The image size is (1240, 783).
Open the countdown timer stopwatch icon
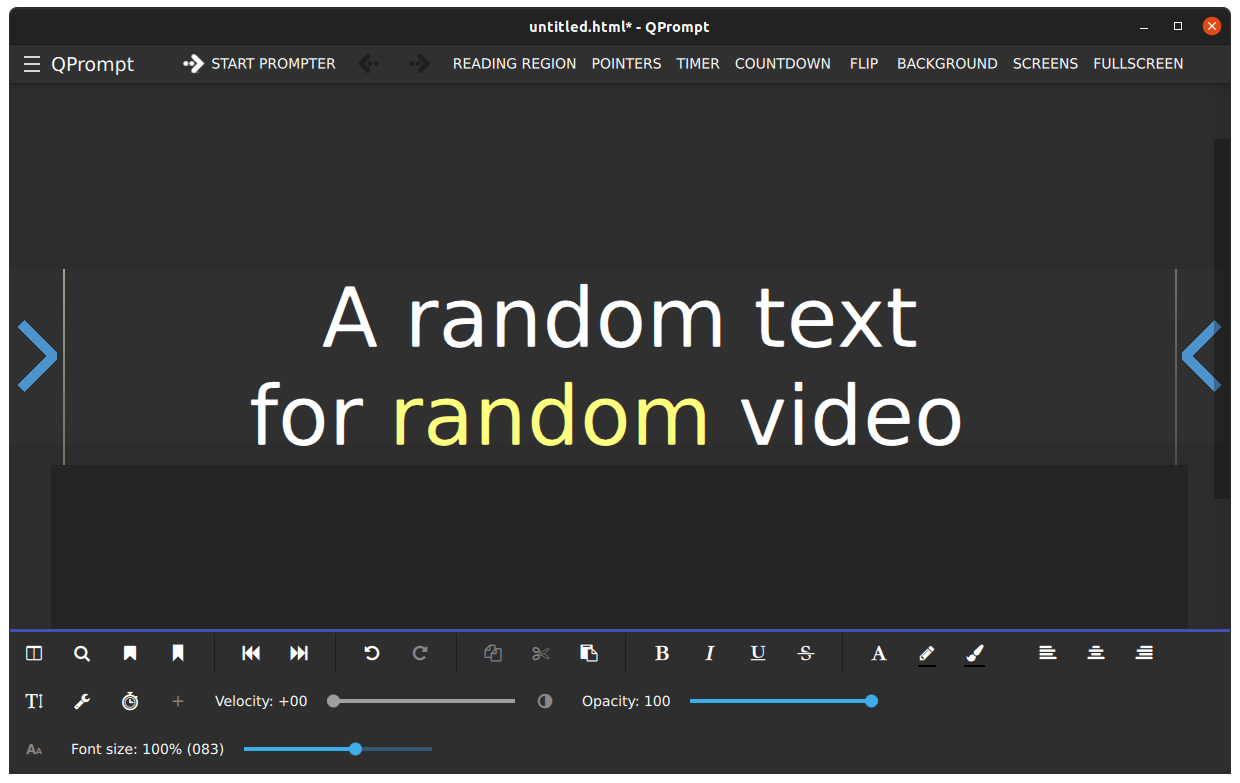pos(130,701)
